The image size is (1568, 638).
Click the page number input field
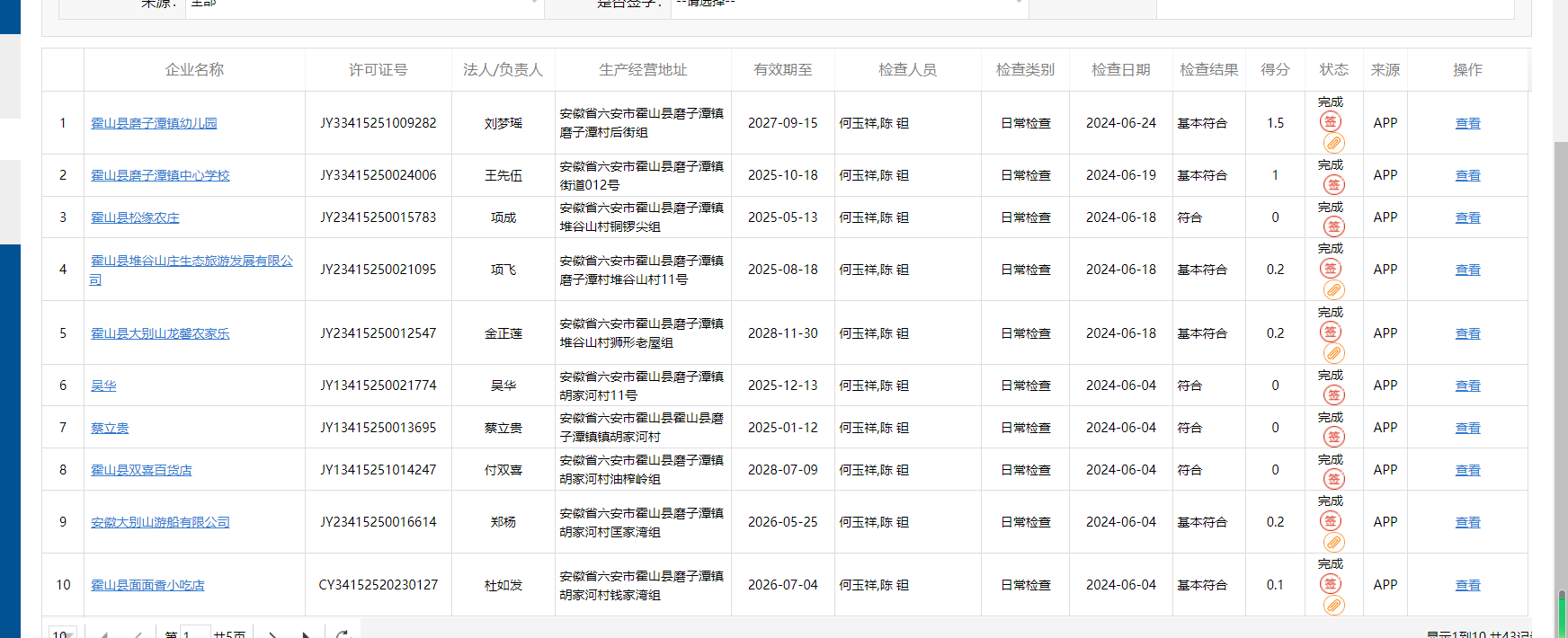pyautogui.click(x=195, y=634)
